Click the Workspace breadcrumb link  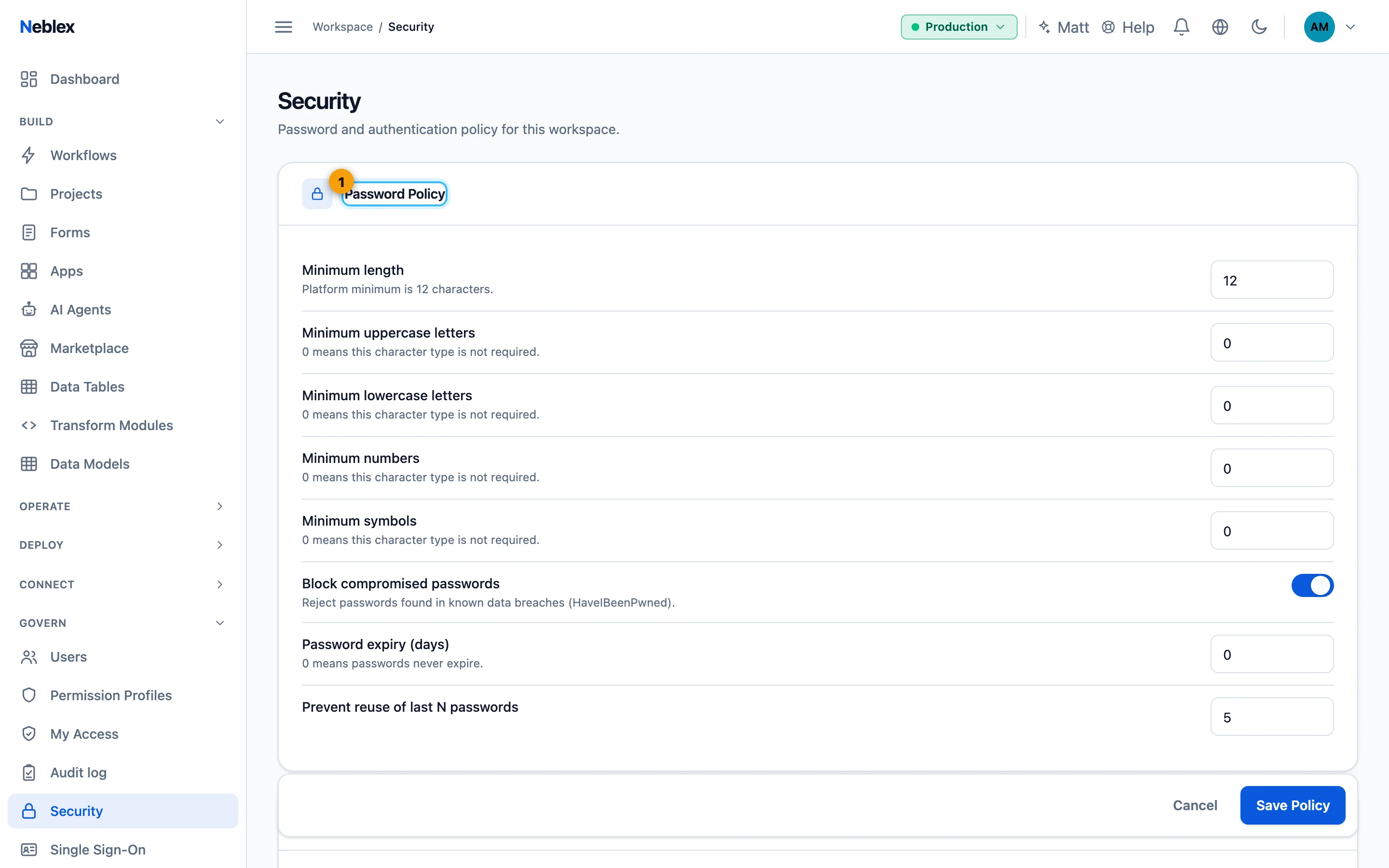click(342, 27)
